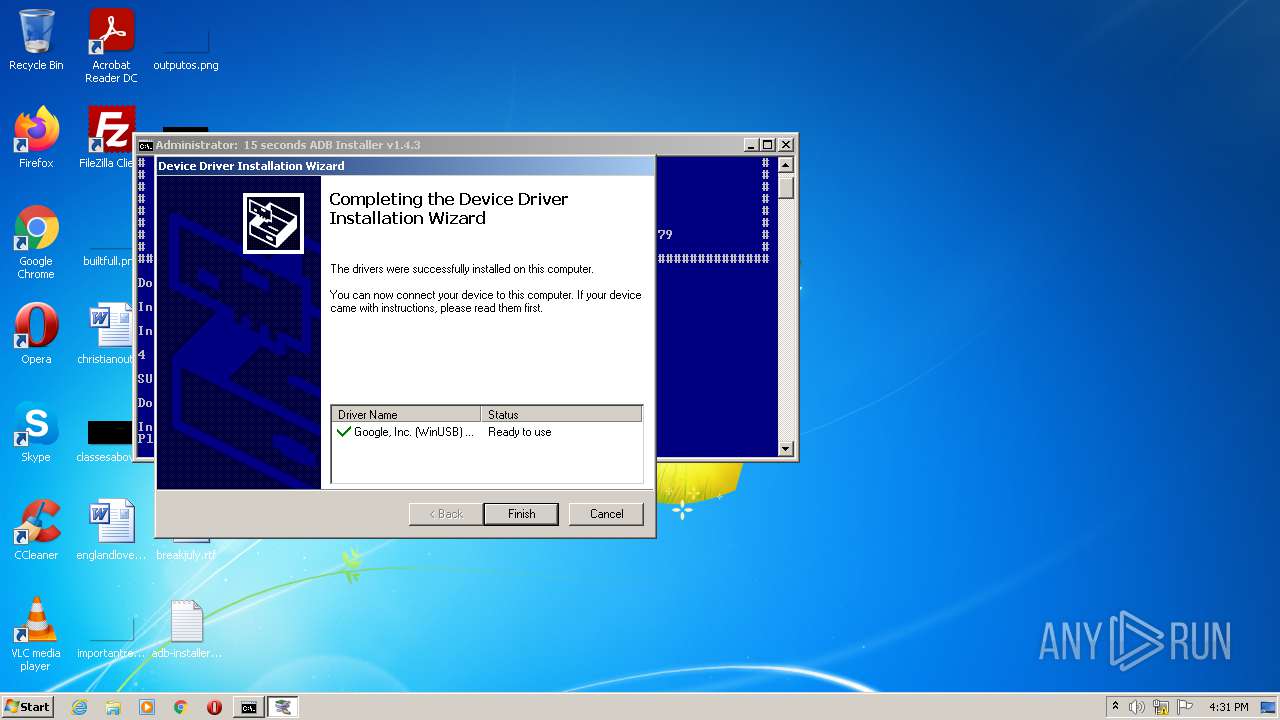This screenshot has width=1280, height=720.
Task: Click the ADB Installer console scroll up arrow
Action: [786, 165]
